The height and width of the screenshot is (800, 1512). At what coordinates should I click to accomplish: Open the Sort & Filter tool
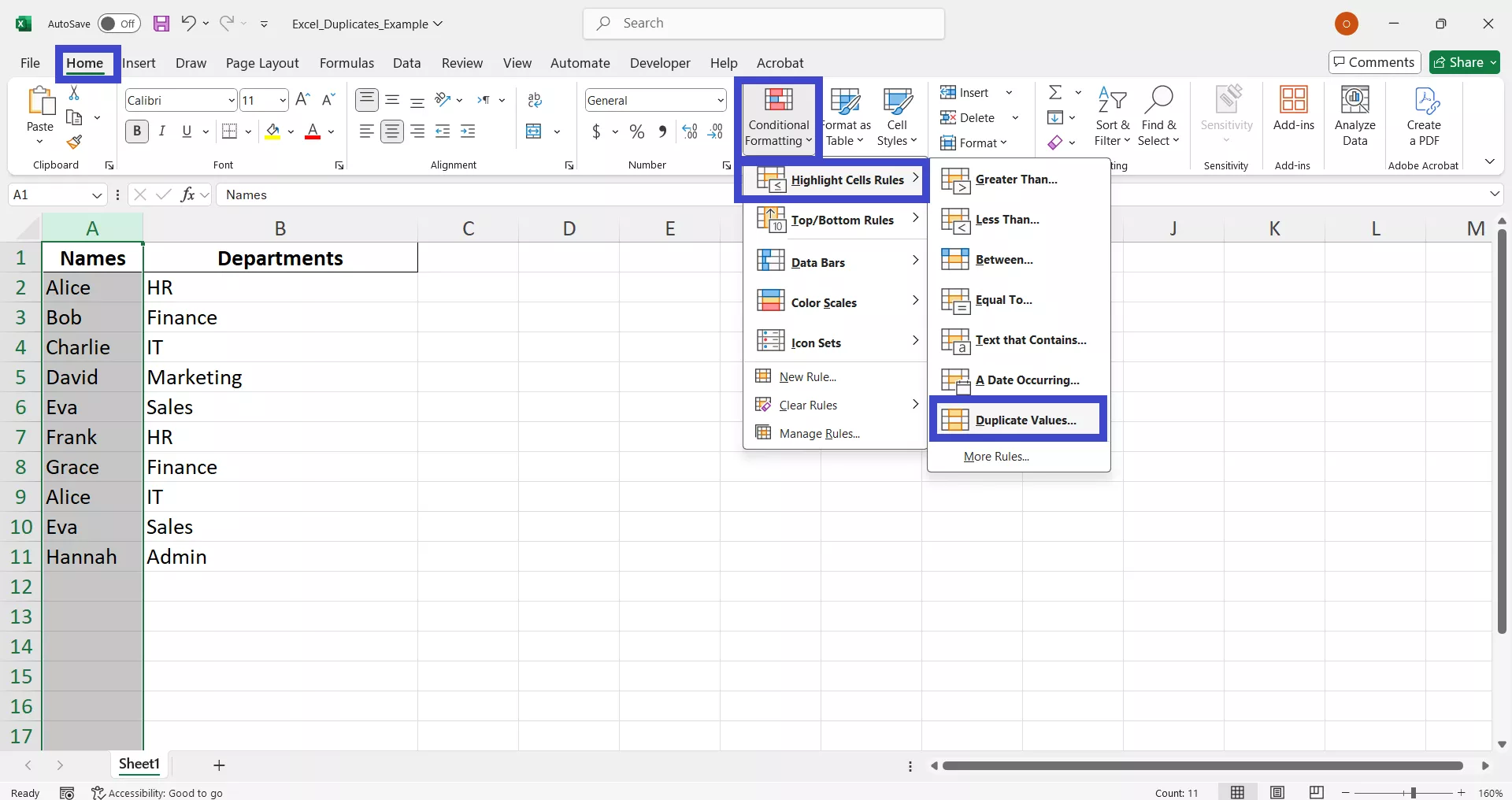coord(1113,116)
